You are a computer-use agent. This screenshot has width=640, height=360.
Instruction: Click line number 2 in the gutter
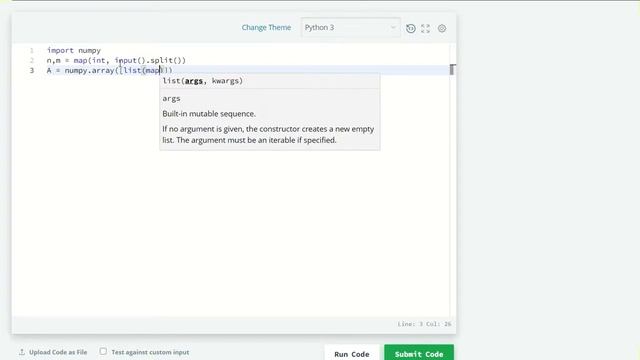pyautogui.click(x=32, y=60)
